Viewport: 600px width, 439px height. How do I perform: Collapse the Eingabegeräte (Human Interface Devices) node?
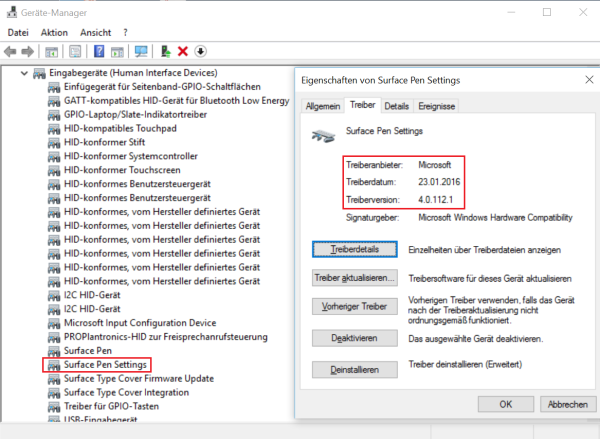click(24, 73)
